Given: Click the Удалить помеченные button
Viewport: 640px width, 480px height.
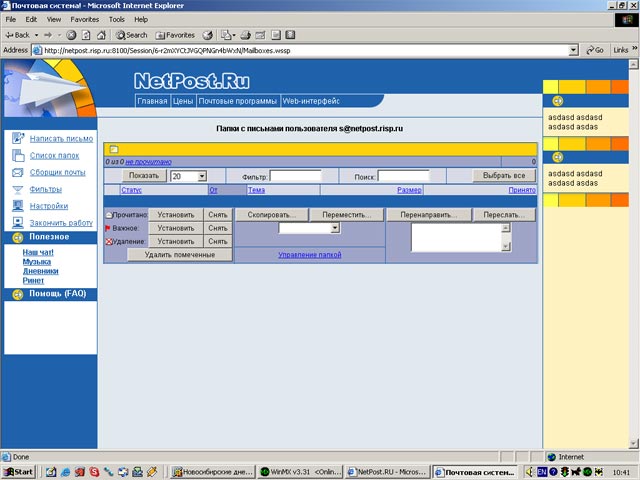Looking at the screenshot, I should [180, 255].
